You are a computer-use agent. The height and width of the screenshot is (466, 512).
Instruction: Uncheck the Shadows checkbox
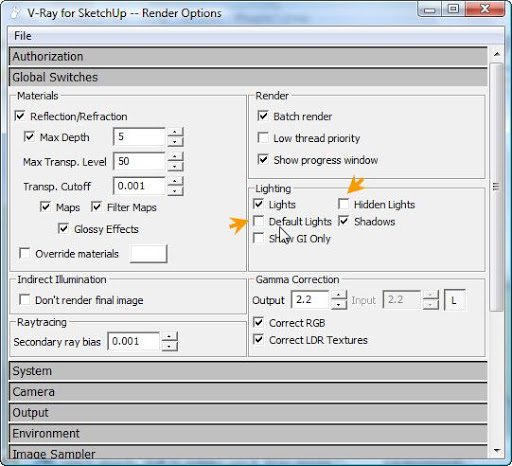[343, 221]
